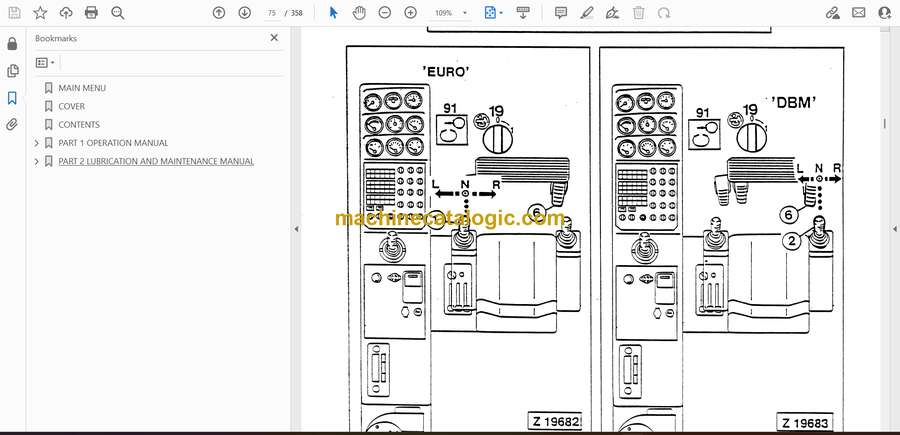Open the account profile icon

point(885,13)
